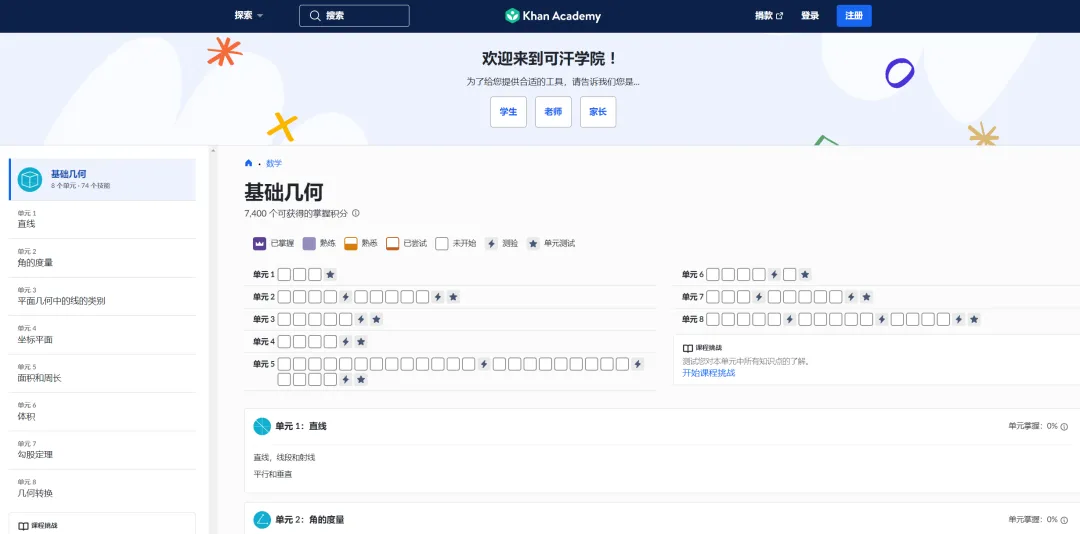Open lesson 平行和垂直
Viewport: 1080px width, 534px height.
pos(273,474)
